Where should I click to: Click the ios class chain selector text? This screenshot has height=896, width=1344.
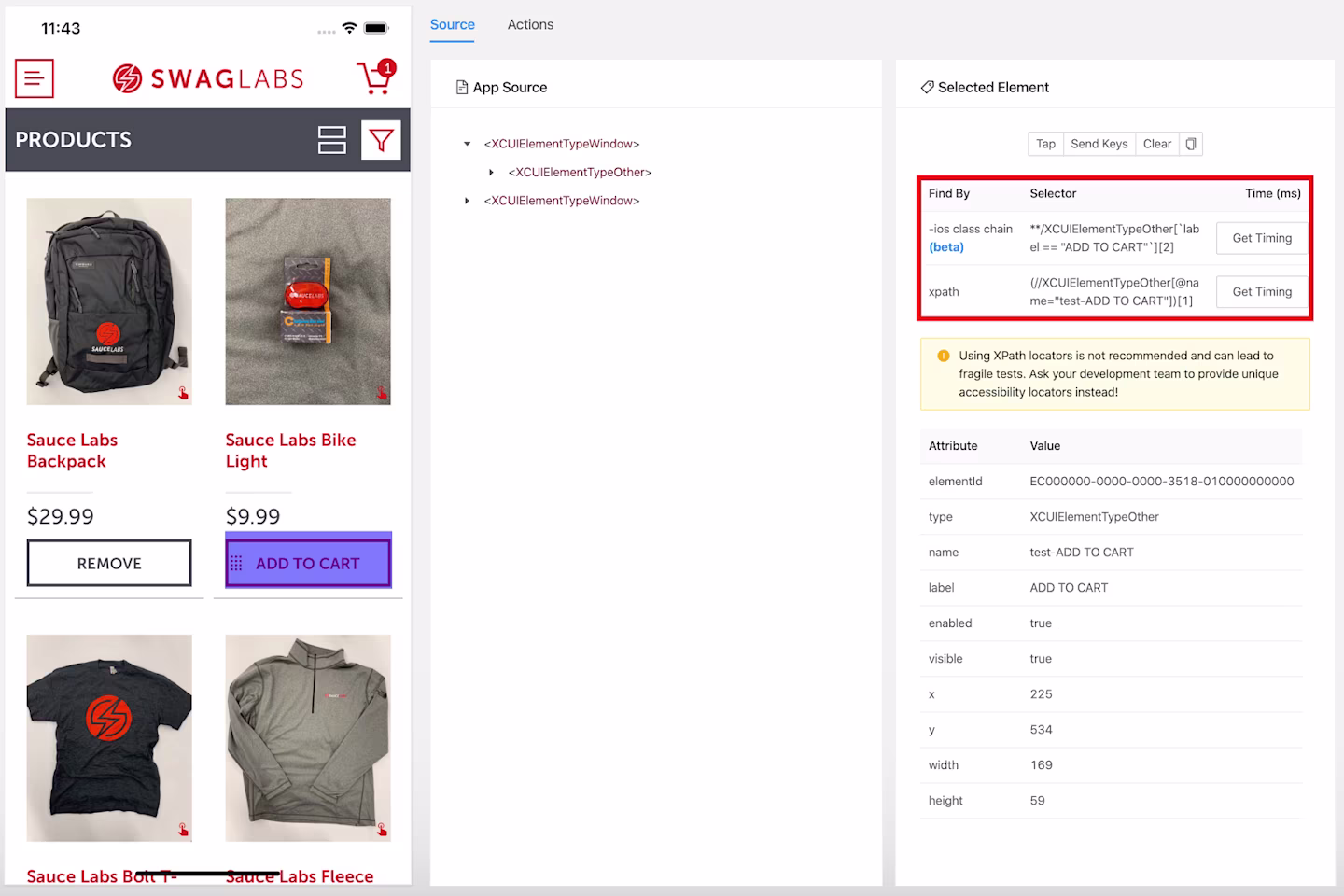[x=1114, y=238]
